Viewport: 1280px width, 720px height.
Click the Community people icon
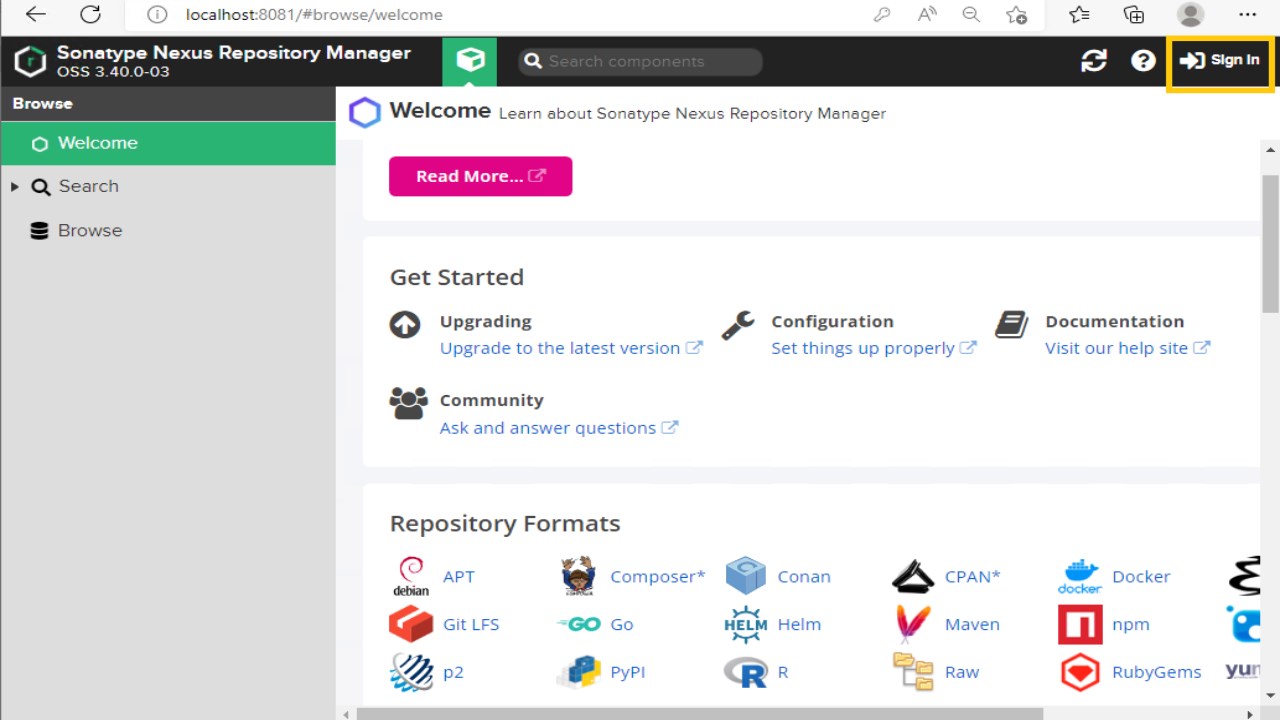coord(408,403)
